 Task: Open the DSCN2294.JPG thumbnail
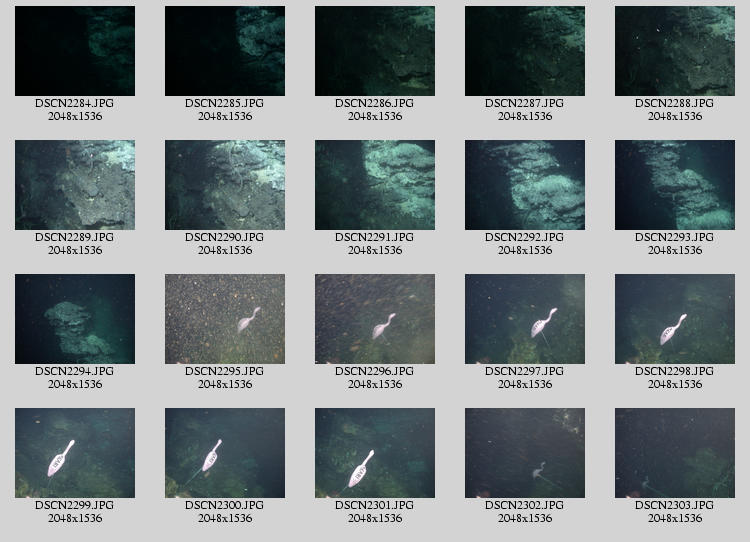[x=75, y=319]
